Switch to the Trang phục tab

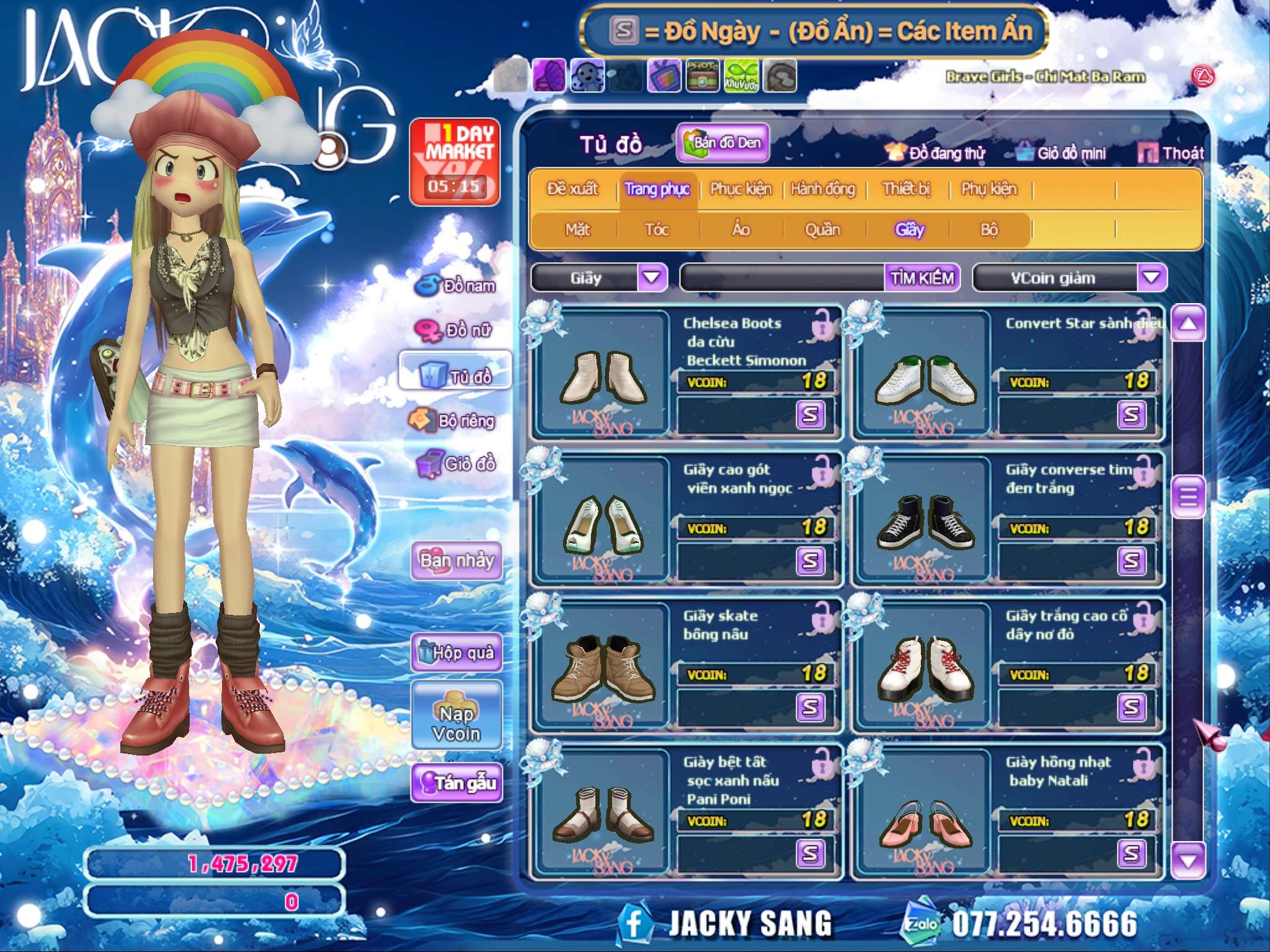point(657,189)
